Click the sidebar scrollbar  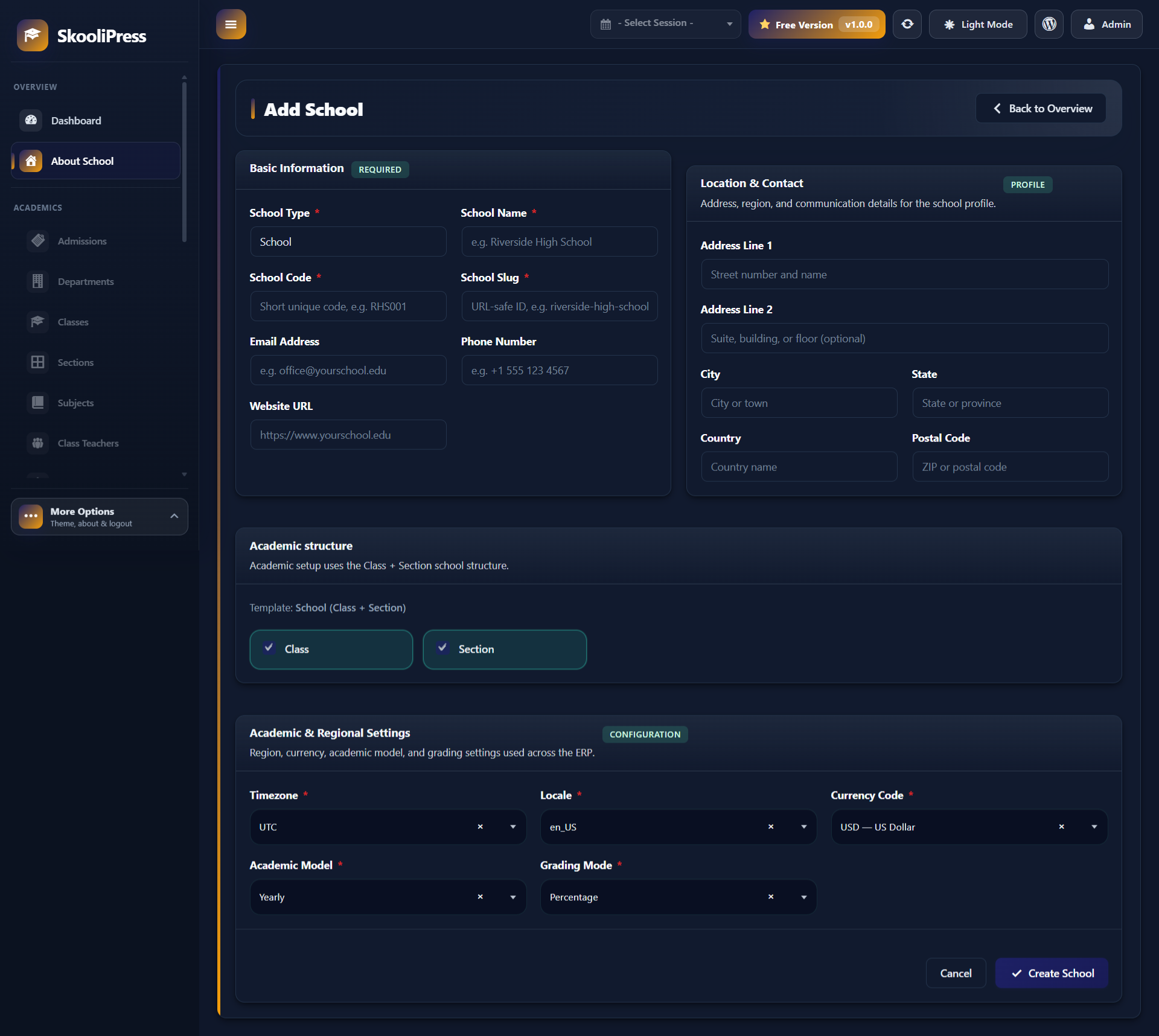coord(184,161)
